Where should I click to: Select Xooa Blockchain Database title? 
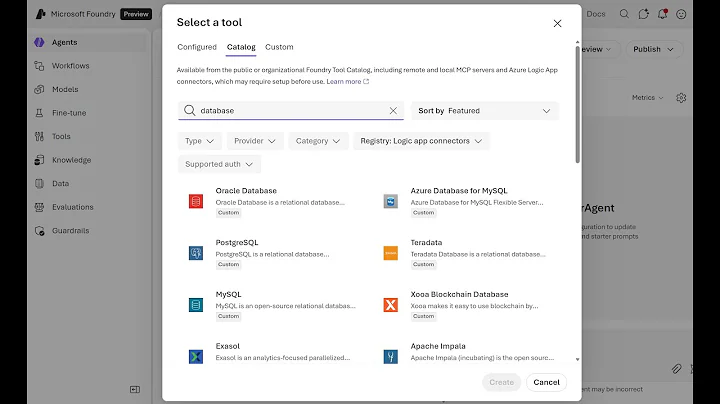(459, 294)
